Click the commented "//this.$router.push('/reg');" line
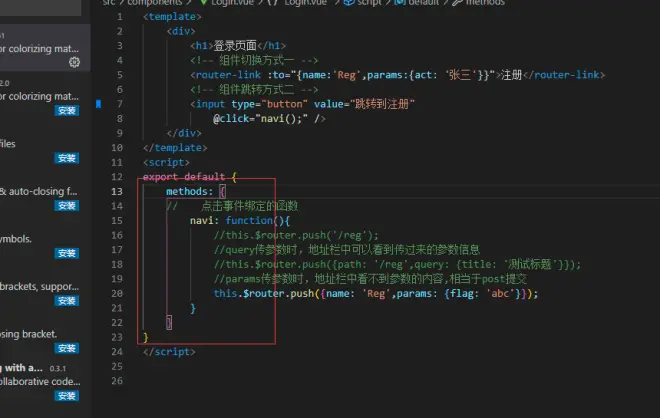660x418 pixels. 296,235
